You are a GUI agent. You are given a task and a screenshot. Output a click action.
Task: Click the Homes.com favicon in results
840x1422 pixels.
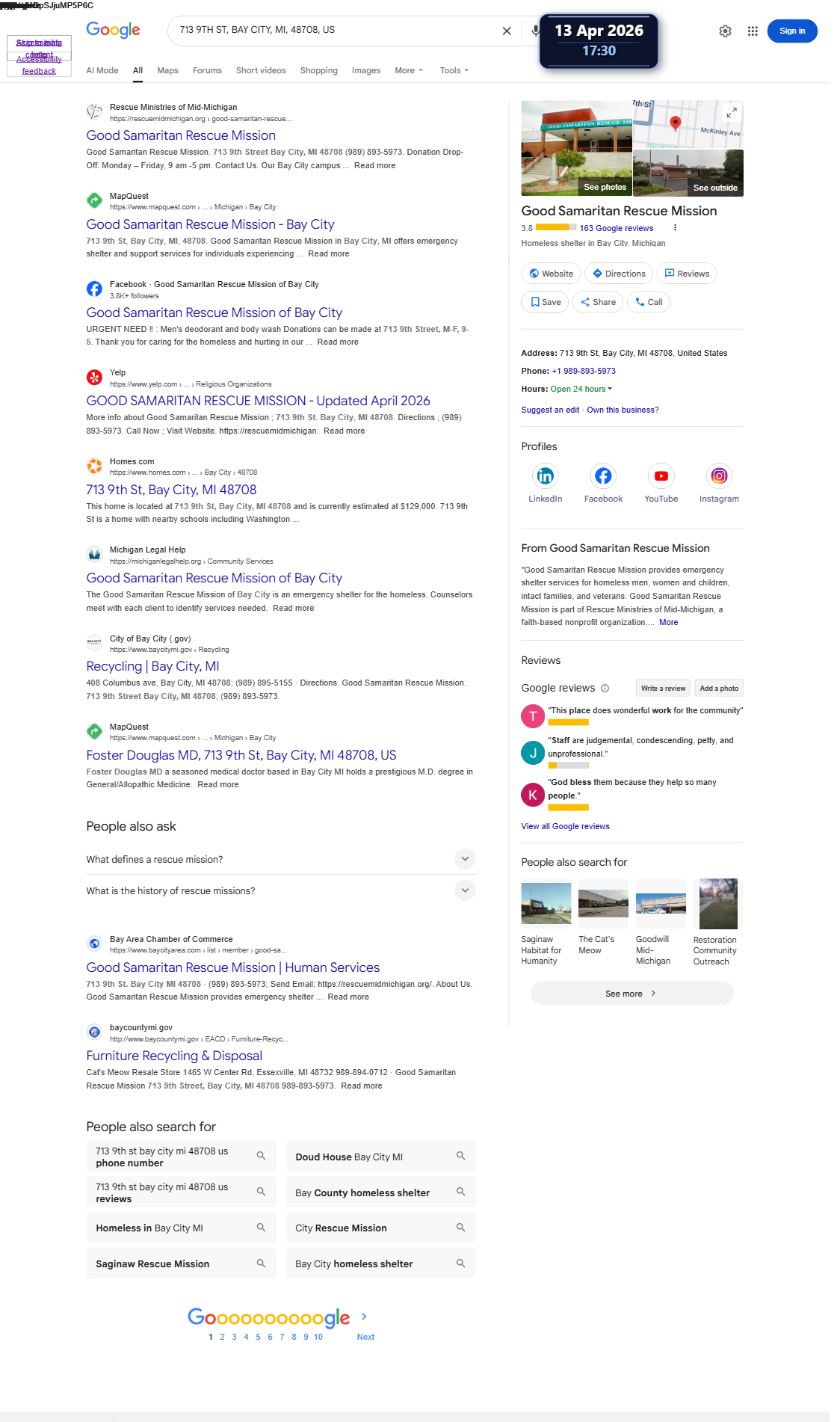(94, 466)
